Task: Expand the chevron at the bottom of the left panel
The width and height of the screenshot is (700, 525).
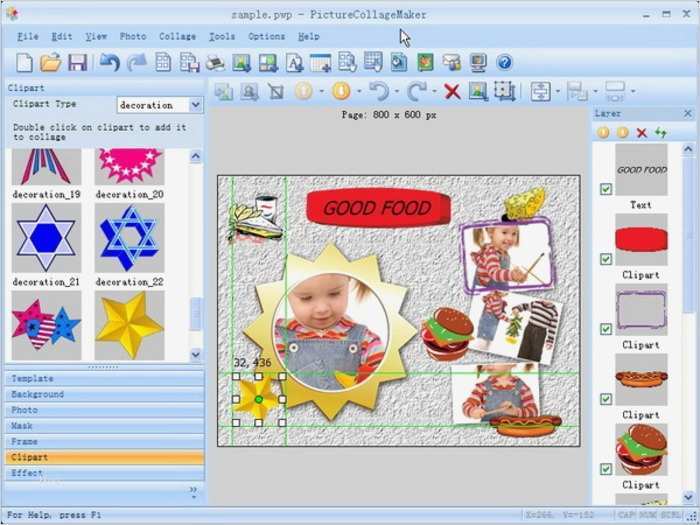Action: point(193,492)
